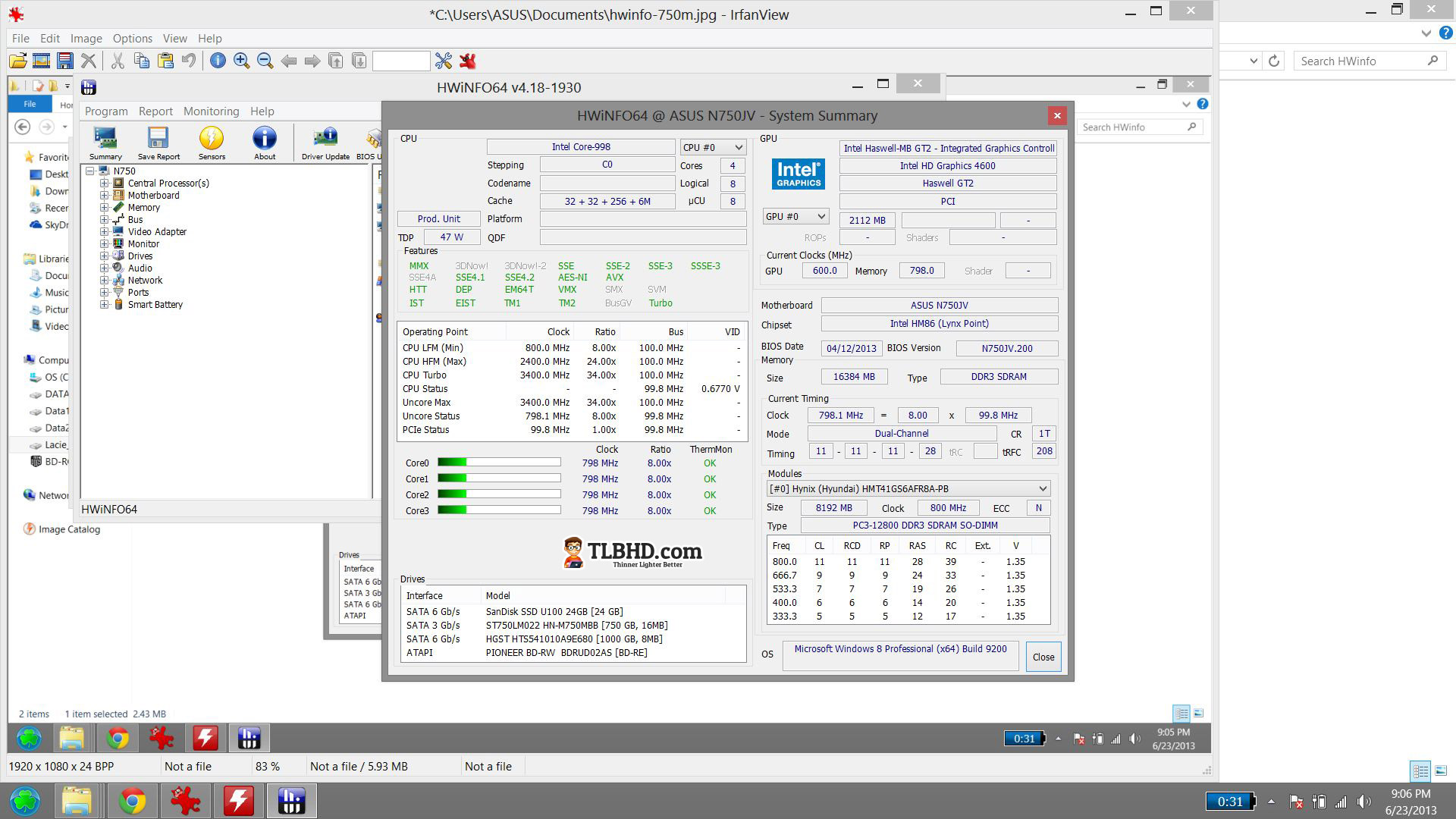This screenshot has height=819, width=1456.
Task: Click the HWiNFO Sensors lightning icon
Action: (212, 143)
